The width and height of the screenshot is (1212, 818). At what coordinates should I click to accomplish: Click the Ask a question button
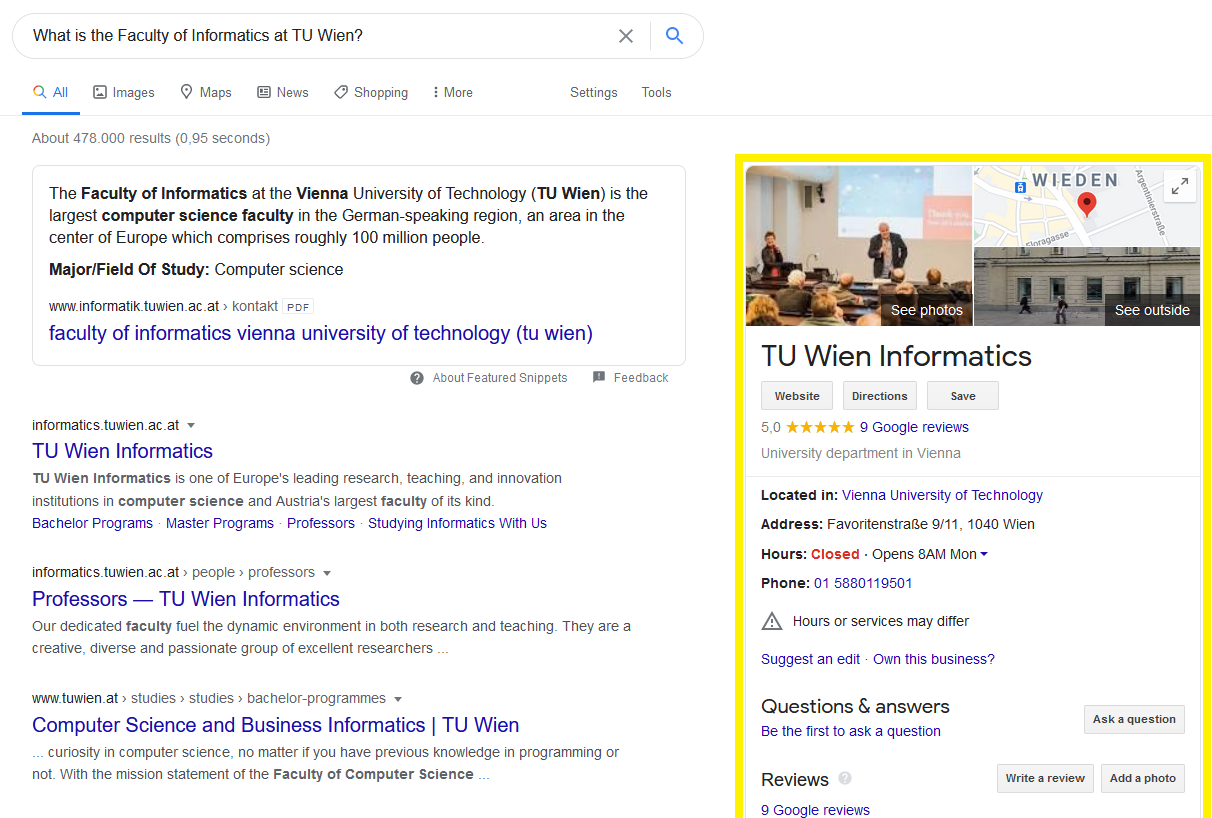pyautogui.click(x=1134, y=719)
